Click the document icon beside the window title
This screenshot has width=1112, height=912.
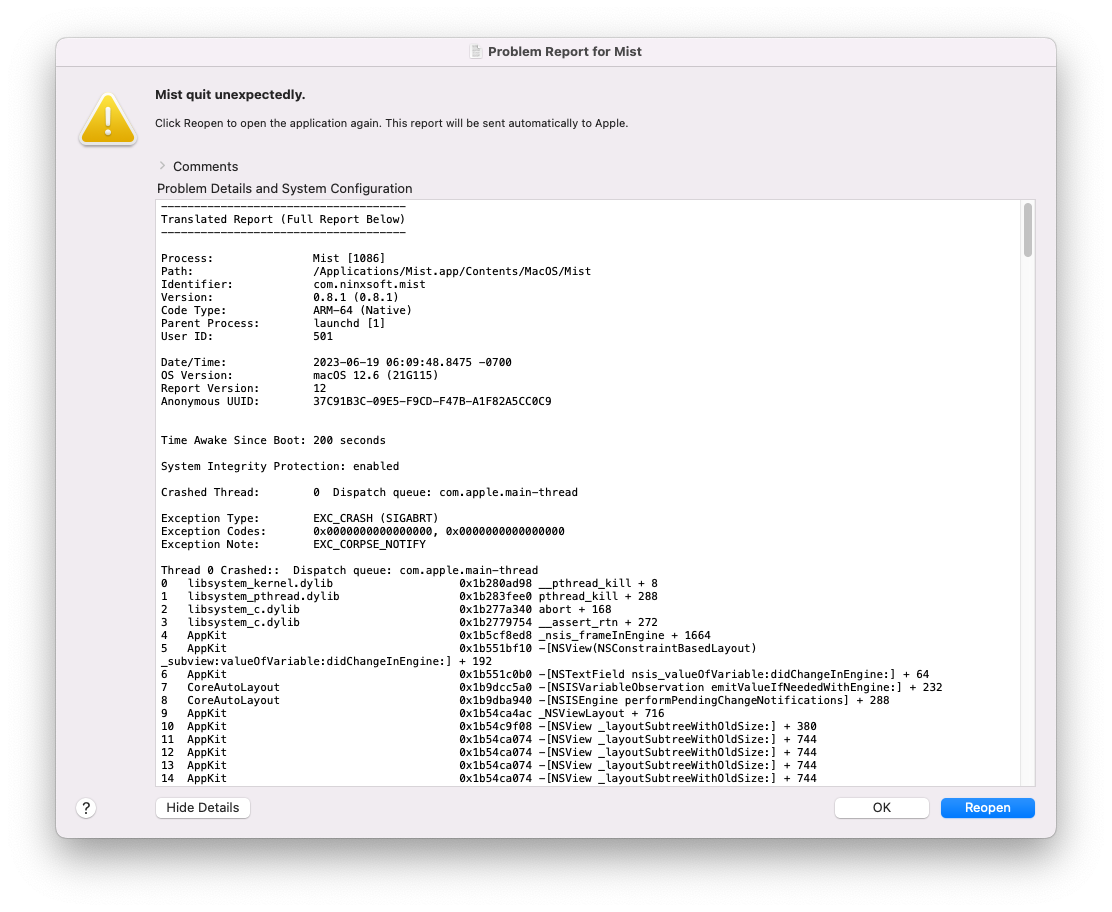(475, 51)
